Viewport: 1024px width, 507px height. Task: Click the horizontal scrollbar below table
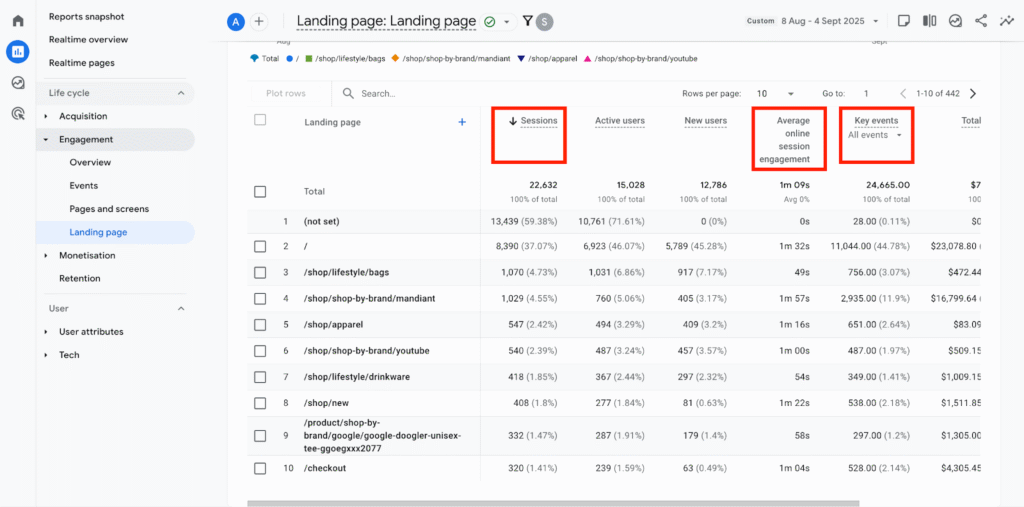pyautogui.click(x=553, y=503)
